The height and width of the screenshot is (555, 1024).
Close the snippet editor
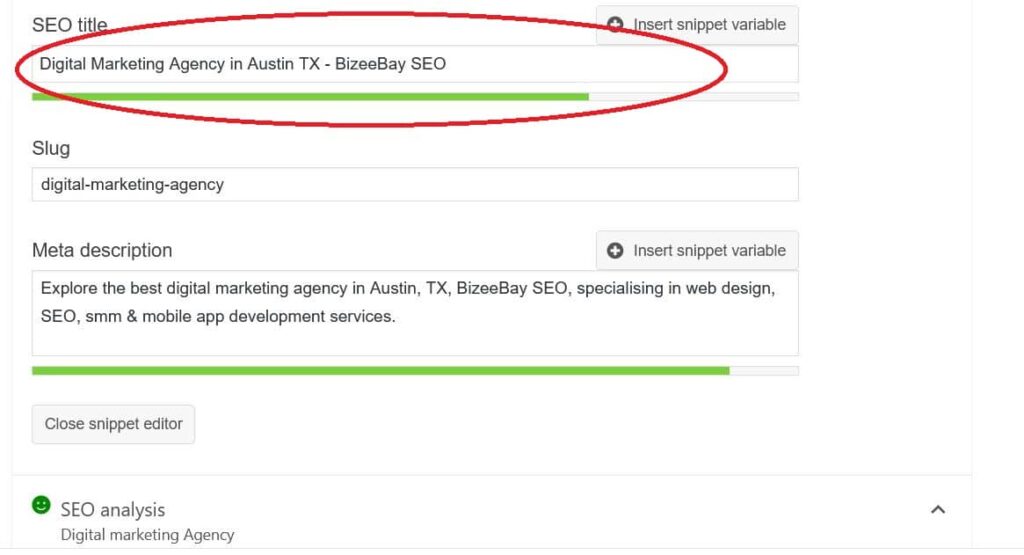(x=113, y=424)
